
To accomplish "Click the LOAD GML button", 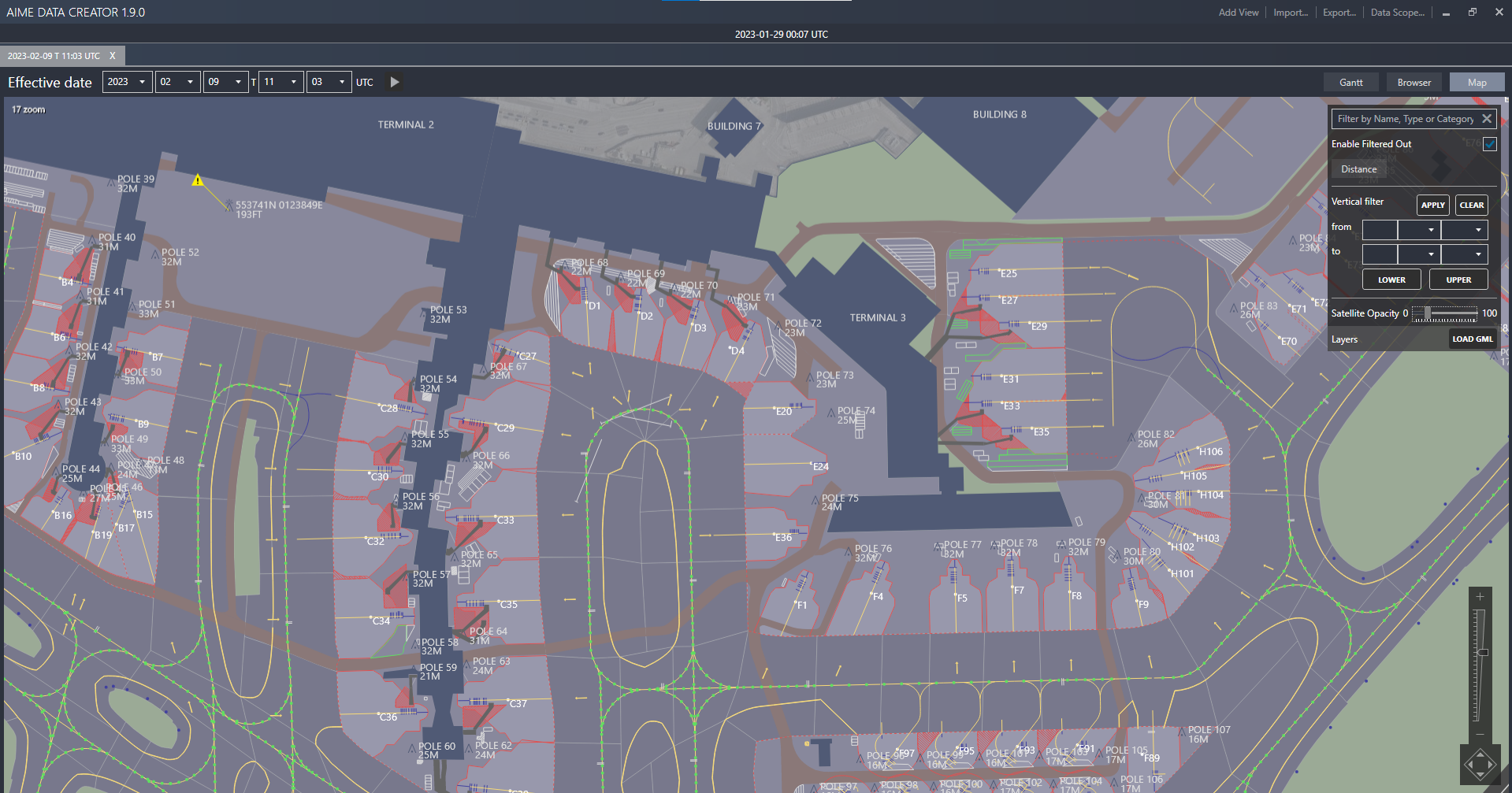I will point(1472,339).
